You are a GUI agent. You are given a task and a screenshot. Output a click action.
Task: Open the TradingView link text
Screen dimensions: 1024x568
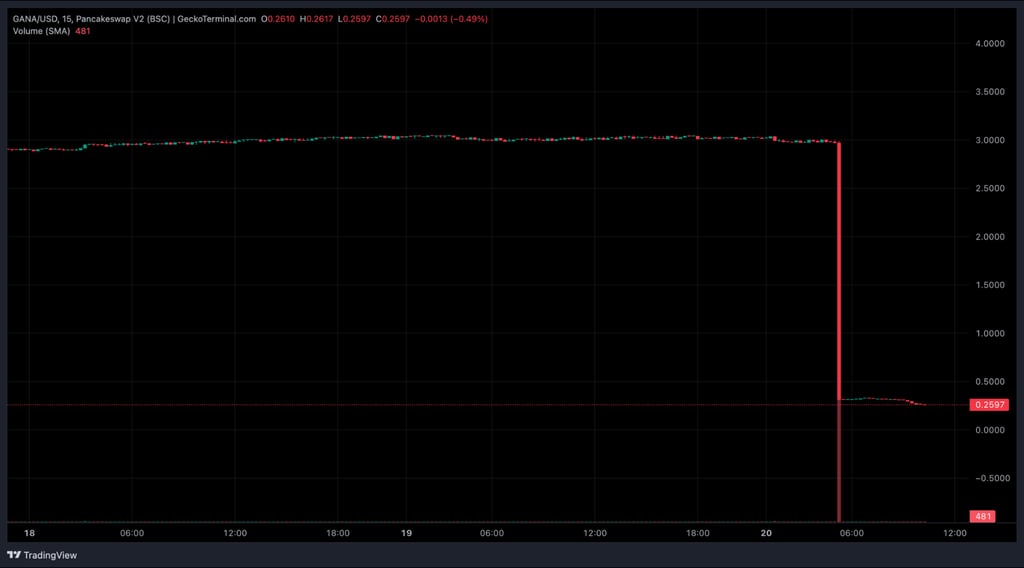[x=50, y=555]
